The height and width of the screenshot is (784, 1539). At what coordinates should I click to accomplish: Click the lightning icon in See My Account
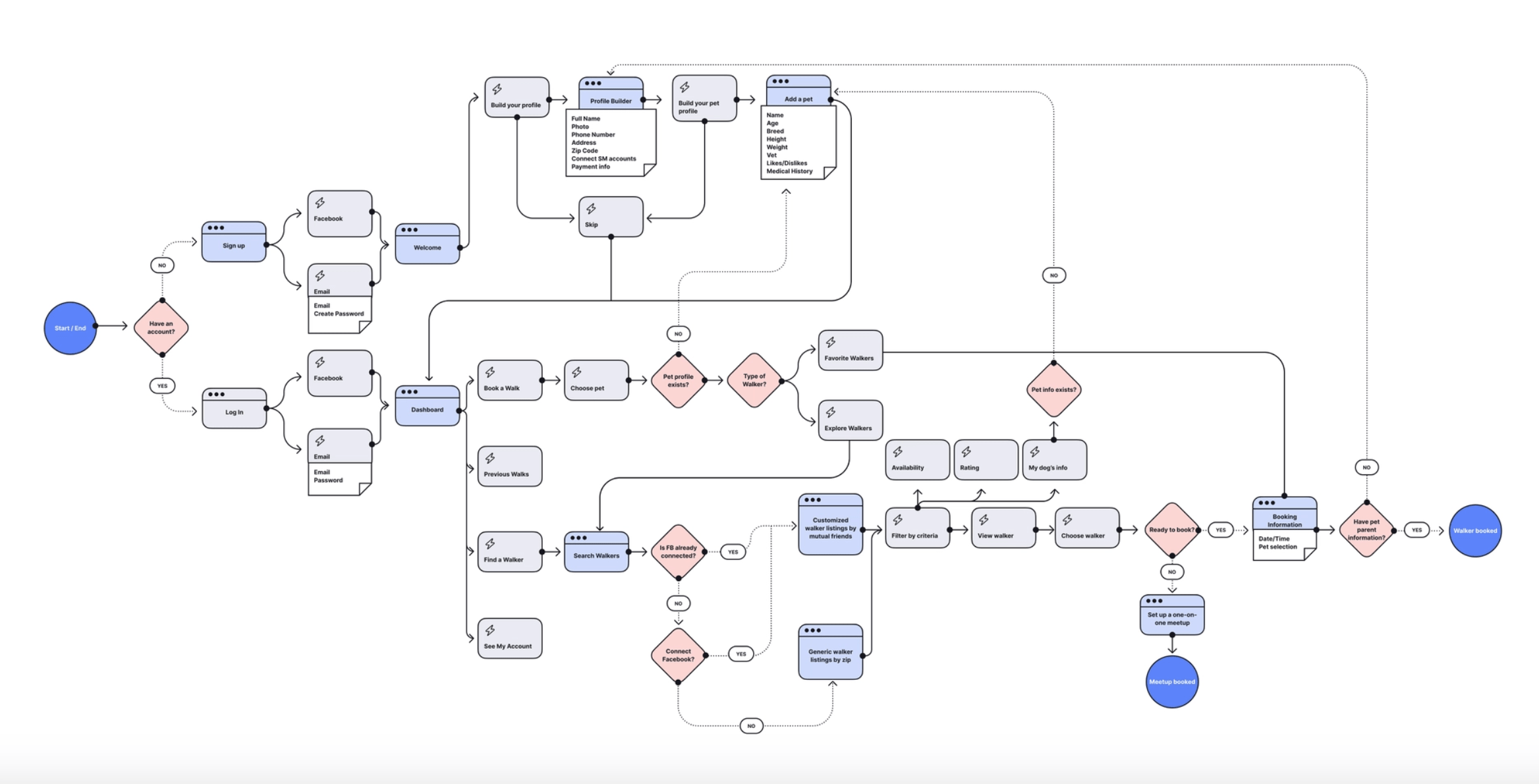(490, 630)
